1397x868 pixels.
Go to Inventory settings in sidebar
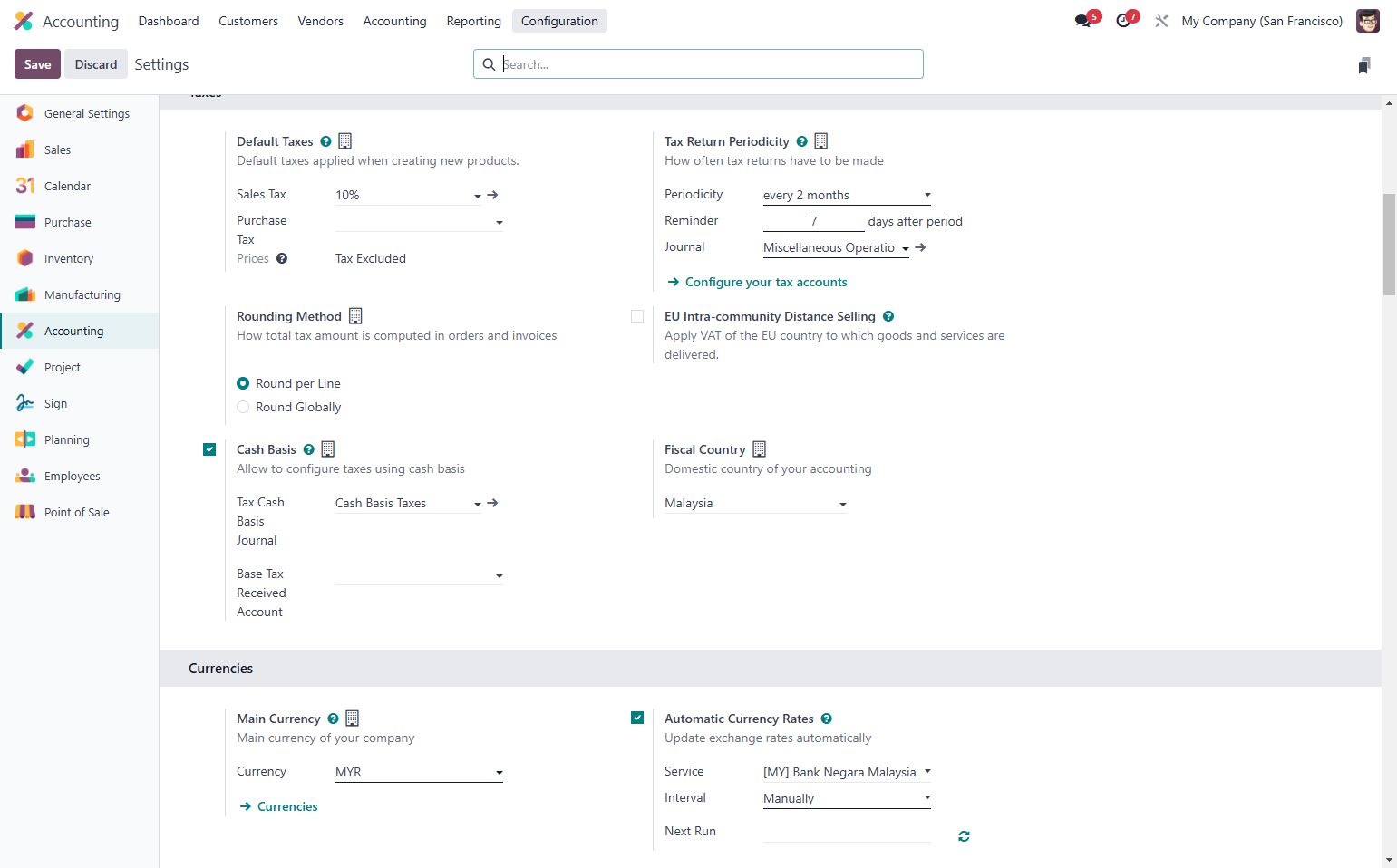80,258
